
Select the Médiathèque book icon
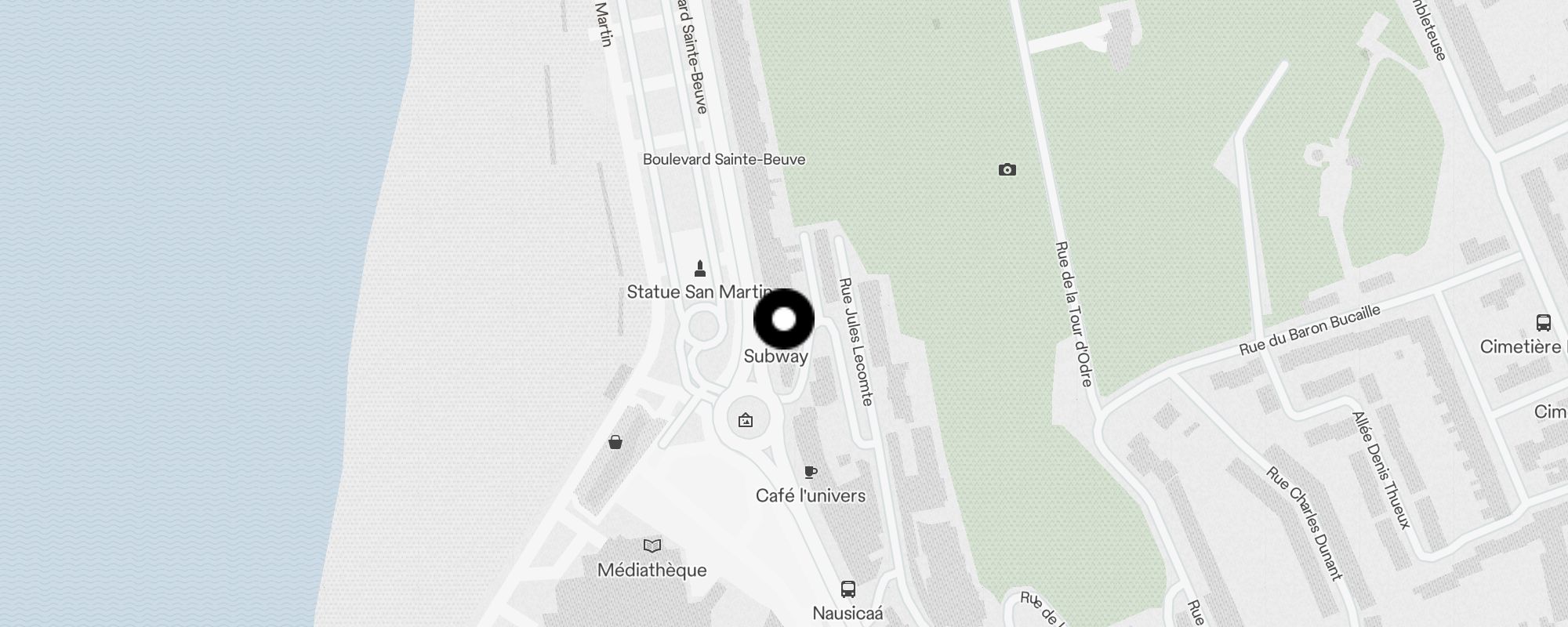coord(652,545)
